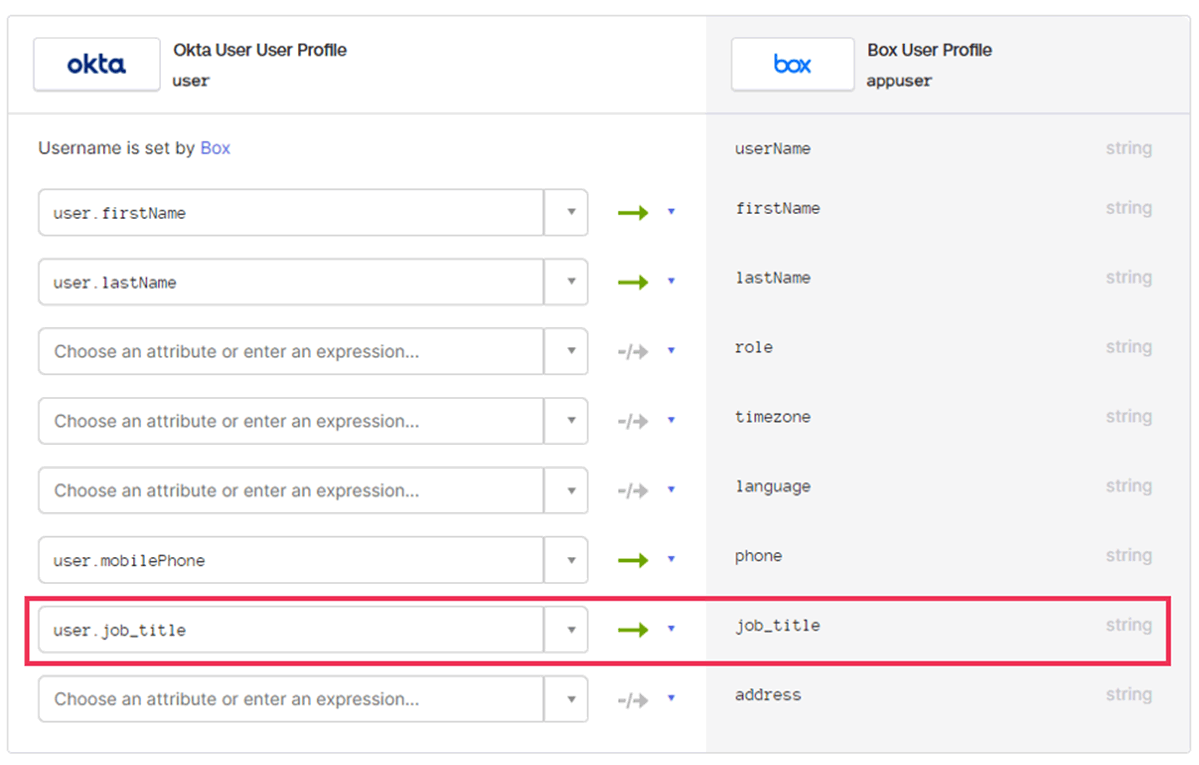Click the green mapping arrow for firstName
This screenshot has height=765, width=1199.
tap(633, 213)
